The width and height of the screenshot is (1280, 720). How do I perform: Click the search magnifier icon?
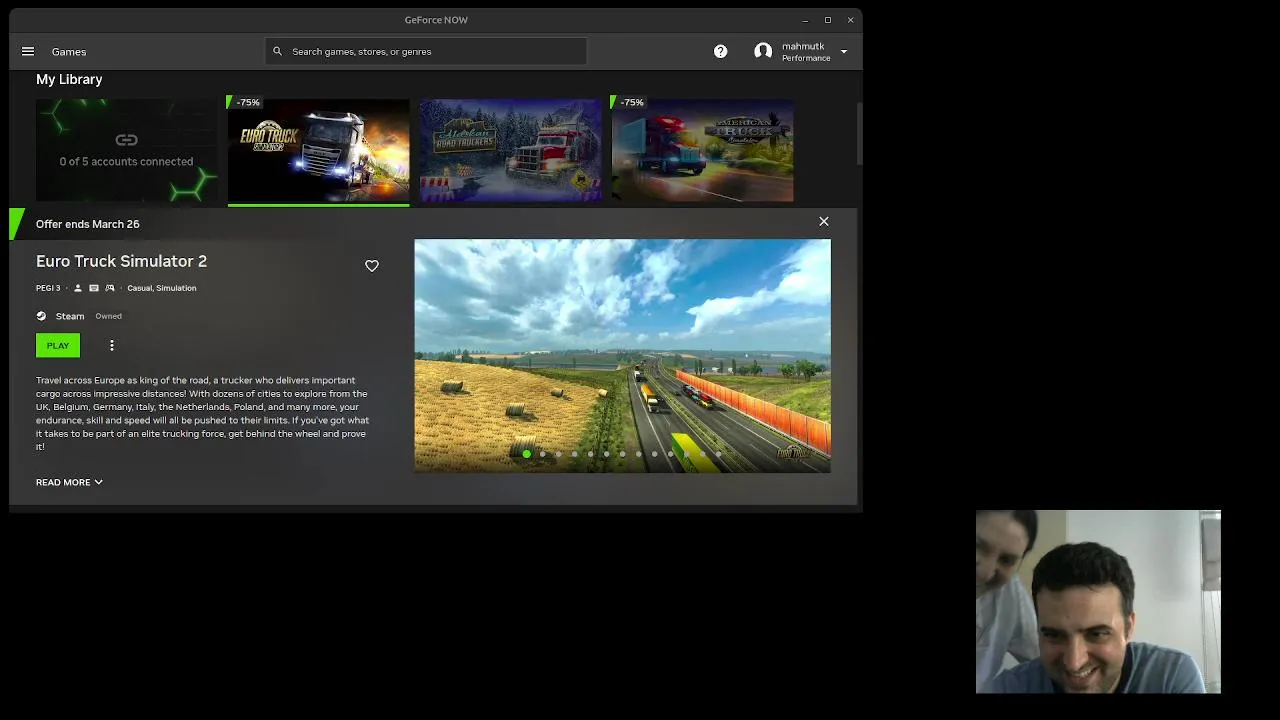tap(277, 51)
